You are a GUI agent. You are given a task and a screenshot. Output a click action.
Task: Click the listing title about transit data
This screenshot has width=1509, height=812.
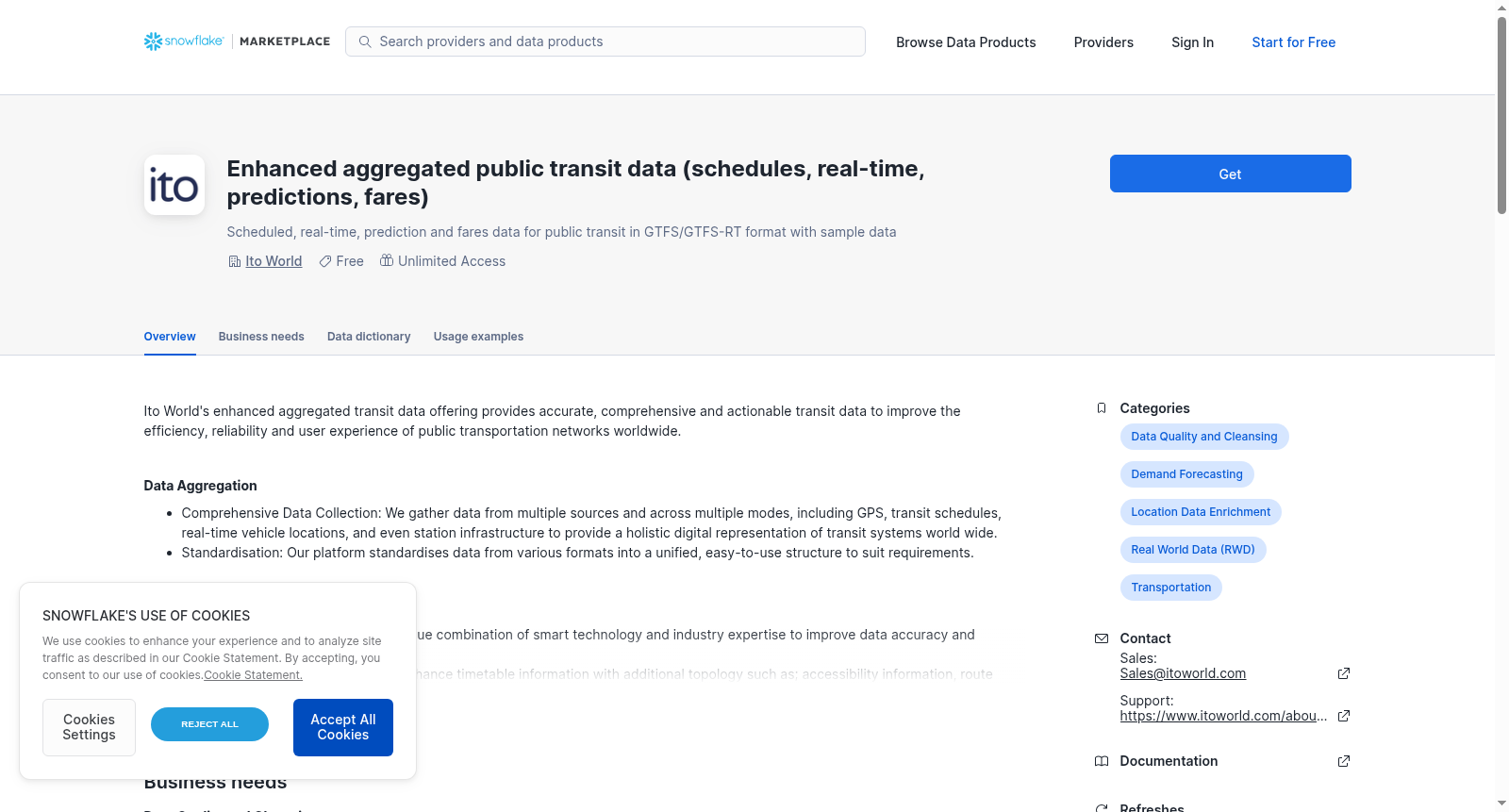pos(575,183)
